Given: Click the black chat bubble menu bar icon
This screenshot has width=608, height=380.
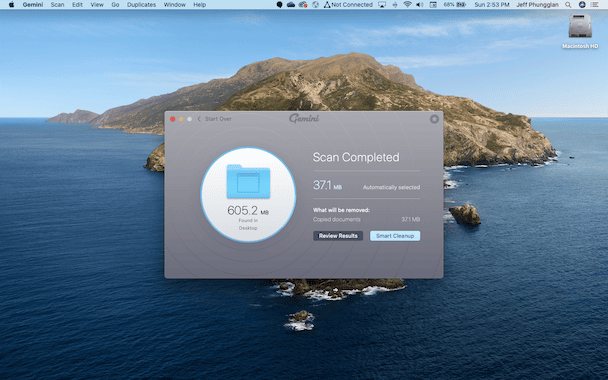Looking at the screenshot, I should tap(279, 5).
